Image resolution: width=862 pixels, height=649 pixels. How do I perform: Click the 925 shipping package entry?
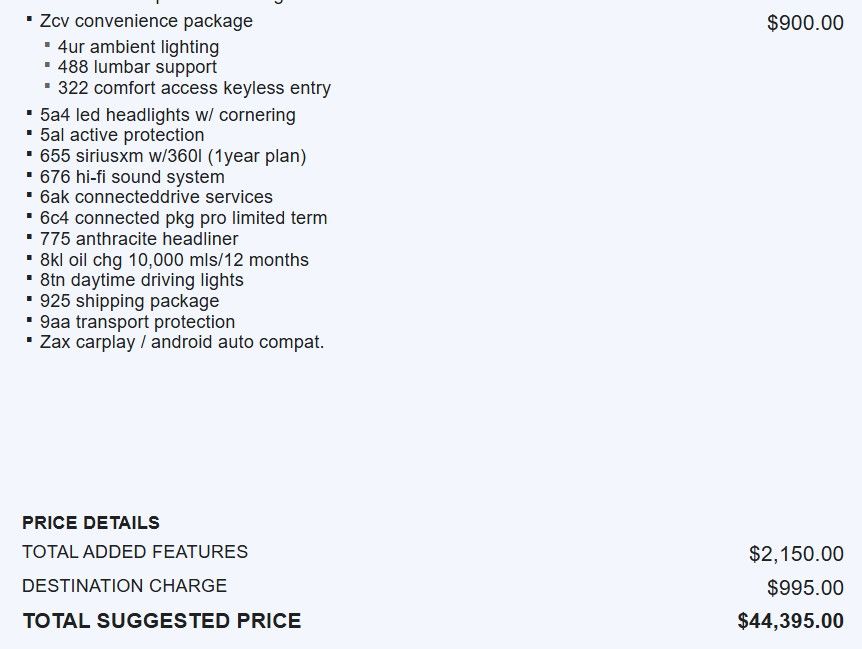tap(129, 301)
